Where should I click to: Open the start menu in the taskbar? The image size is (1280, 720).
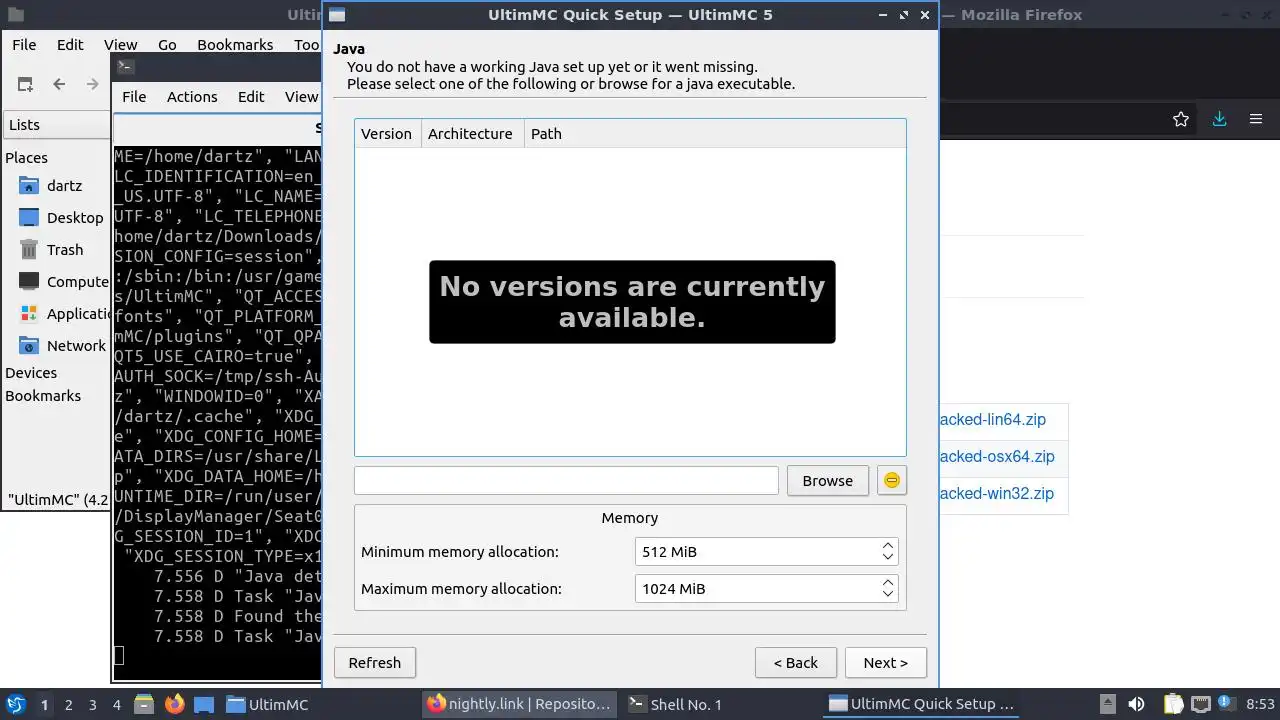16,705
